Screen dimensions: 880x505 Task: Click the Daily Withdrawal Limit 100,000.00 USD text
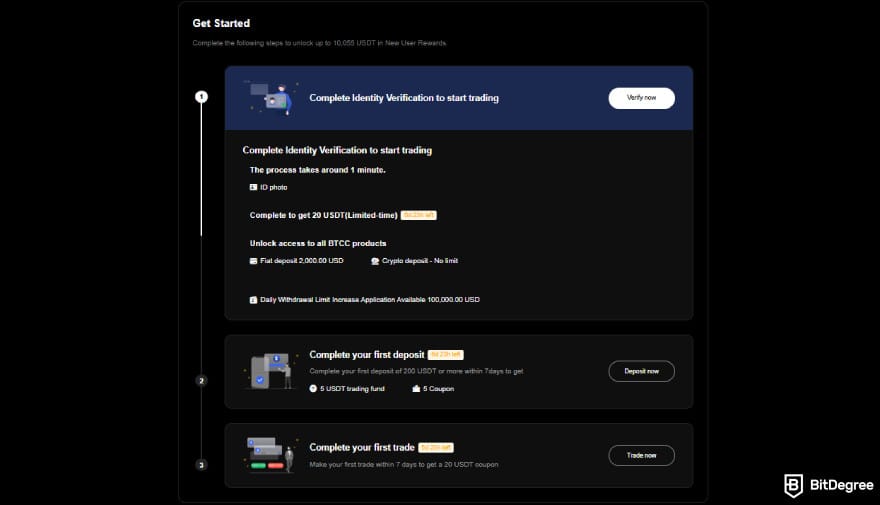click(370, 300)
